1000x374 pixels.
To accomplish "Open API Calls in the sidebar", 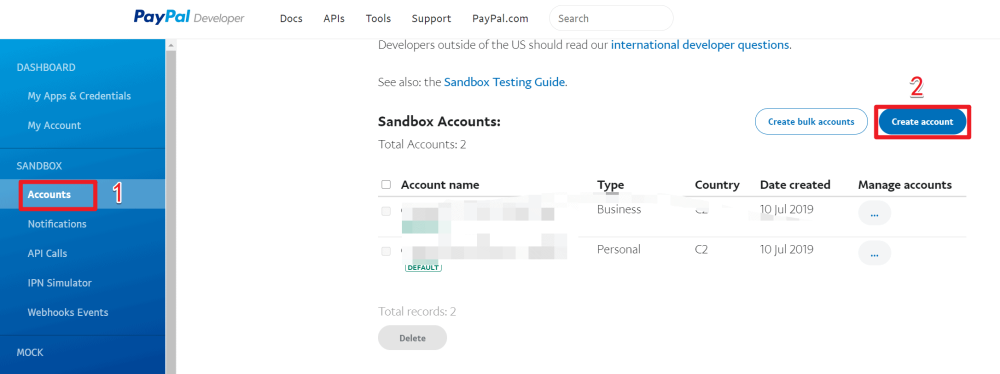I will coord(47,253).
